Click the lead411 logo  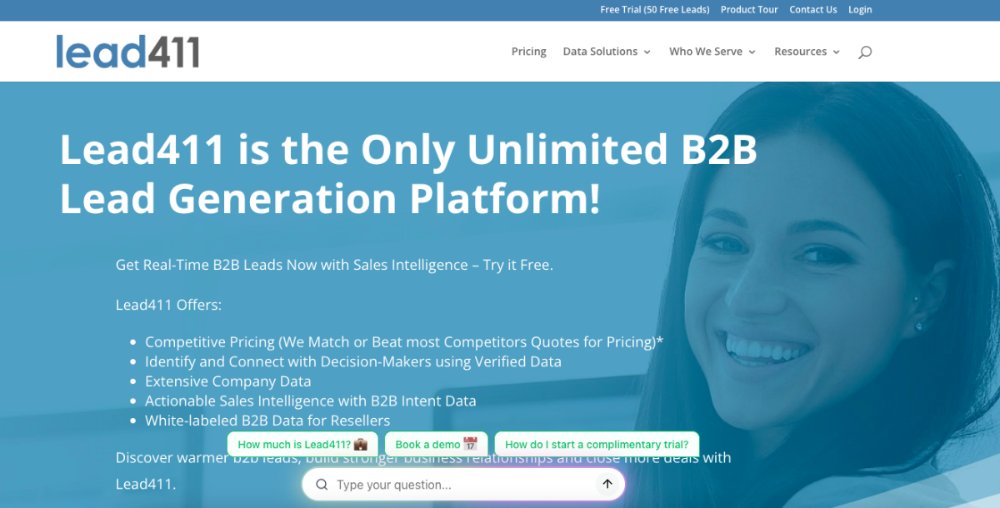click(128, 52)
